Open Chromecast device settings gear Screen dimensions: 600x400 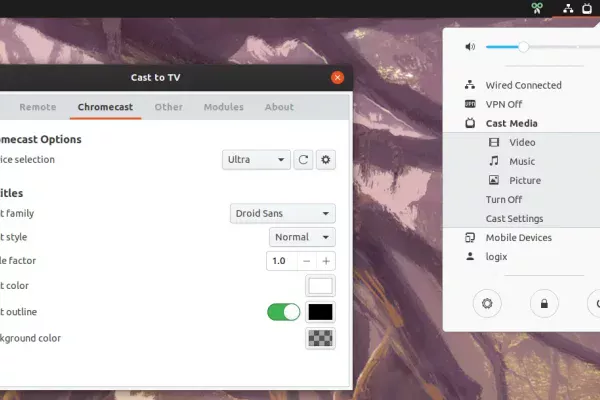(x=326, y=160)
